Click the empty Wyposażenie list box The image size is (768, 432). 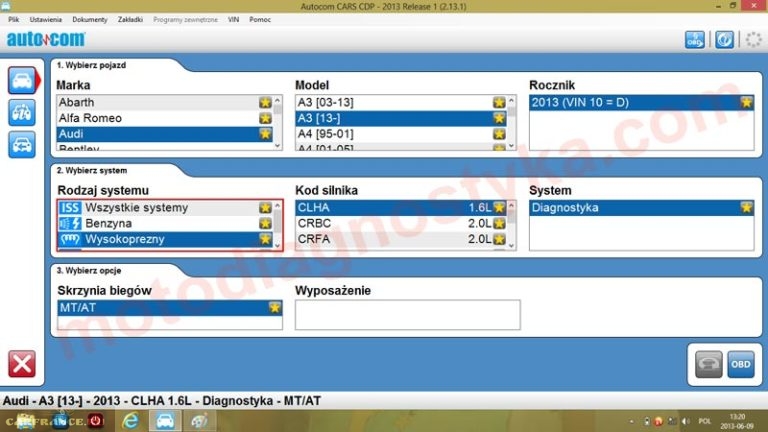click(408, 314)
